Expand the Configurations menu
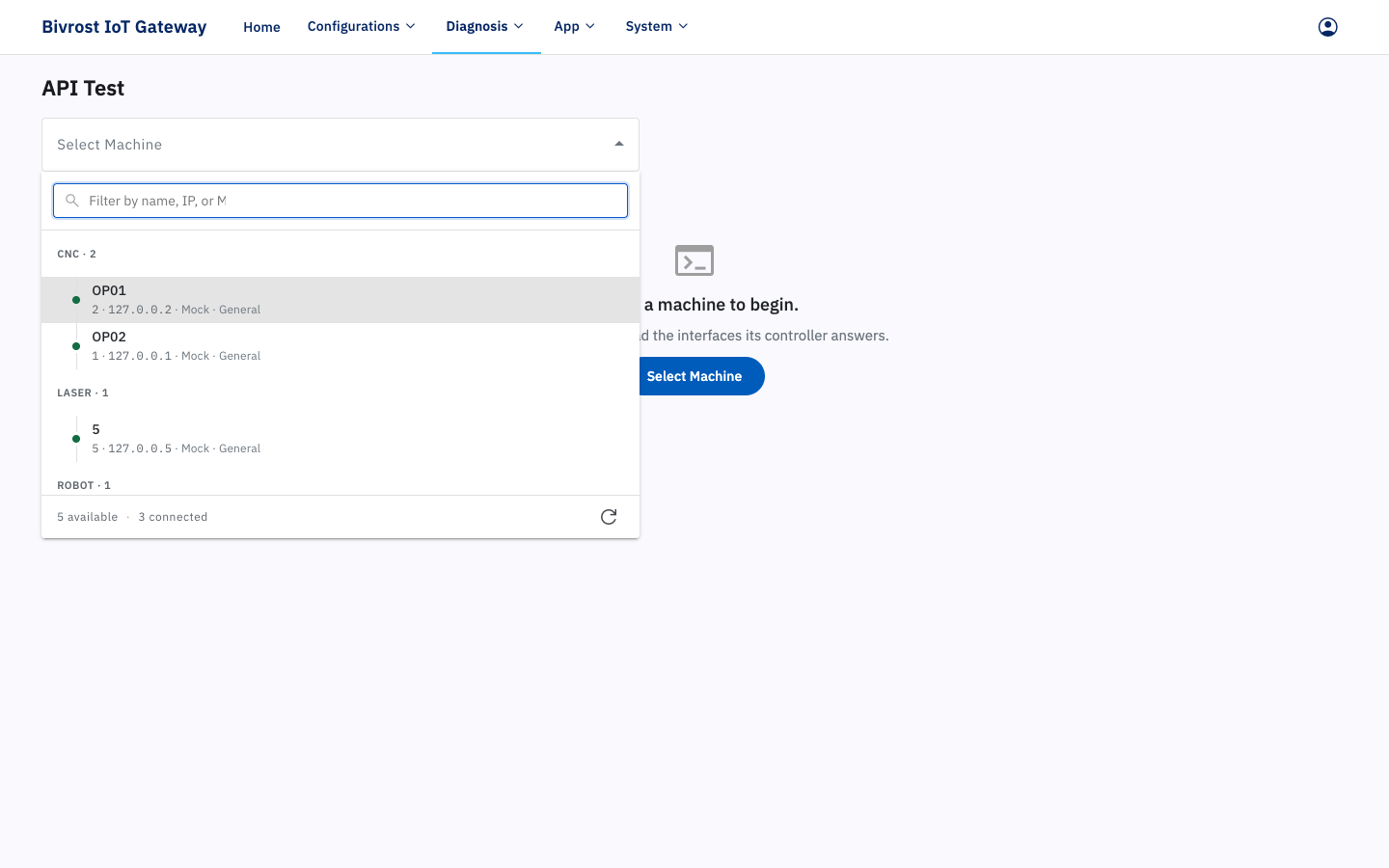Image resolution: width=1389 pixels, height=868 pixels. tap(362, 26)
